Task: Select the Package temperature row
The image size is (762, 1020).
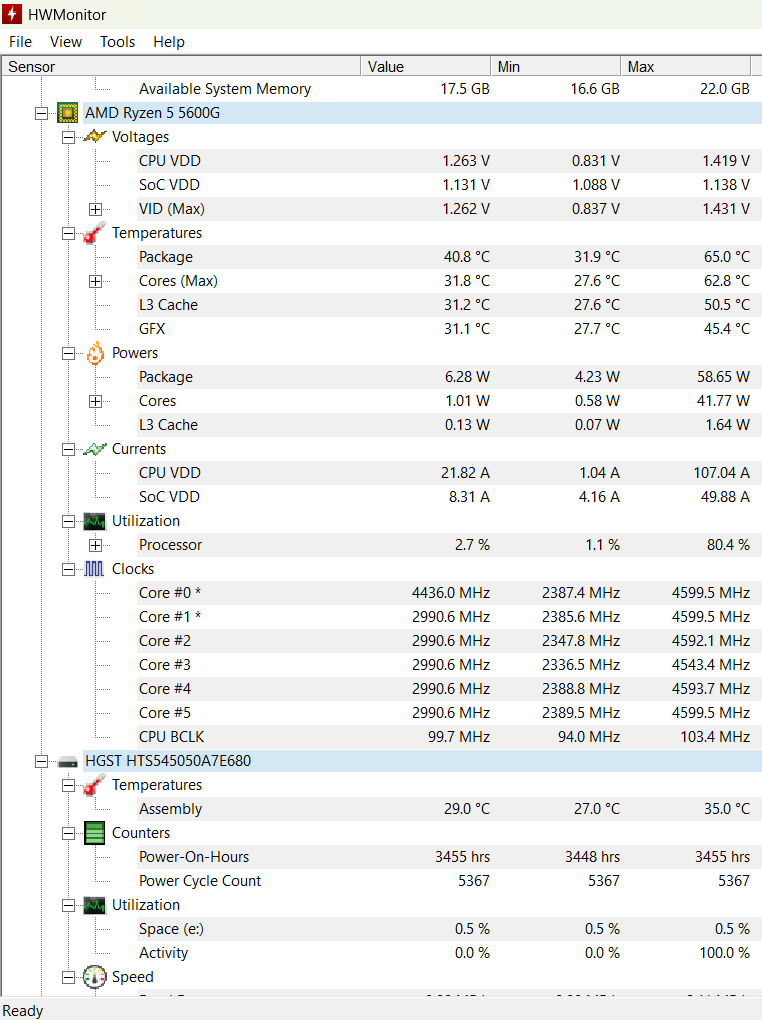Action: 448,257
